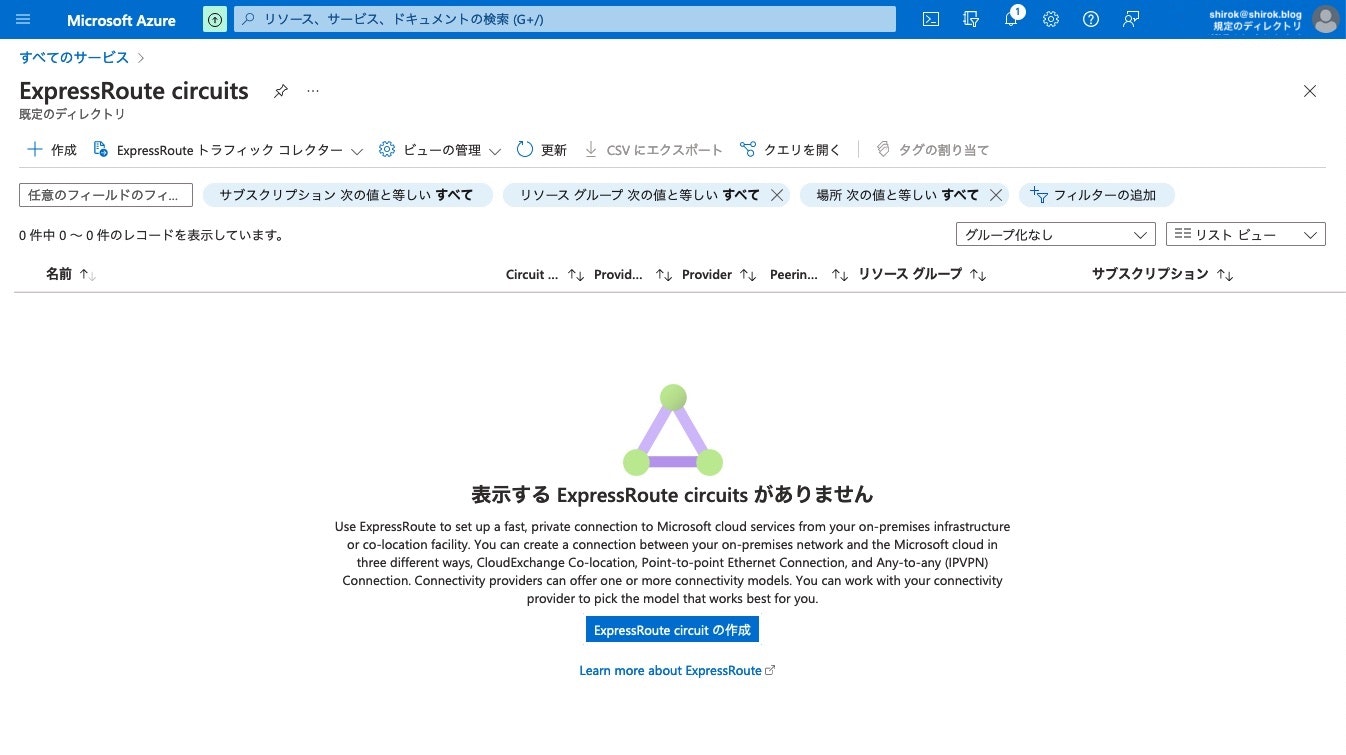Open リスト ビュー dropdown

click(x=1246, y=234)
